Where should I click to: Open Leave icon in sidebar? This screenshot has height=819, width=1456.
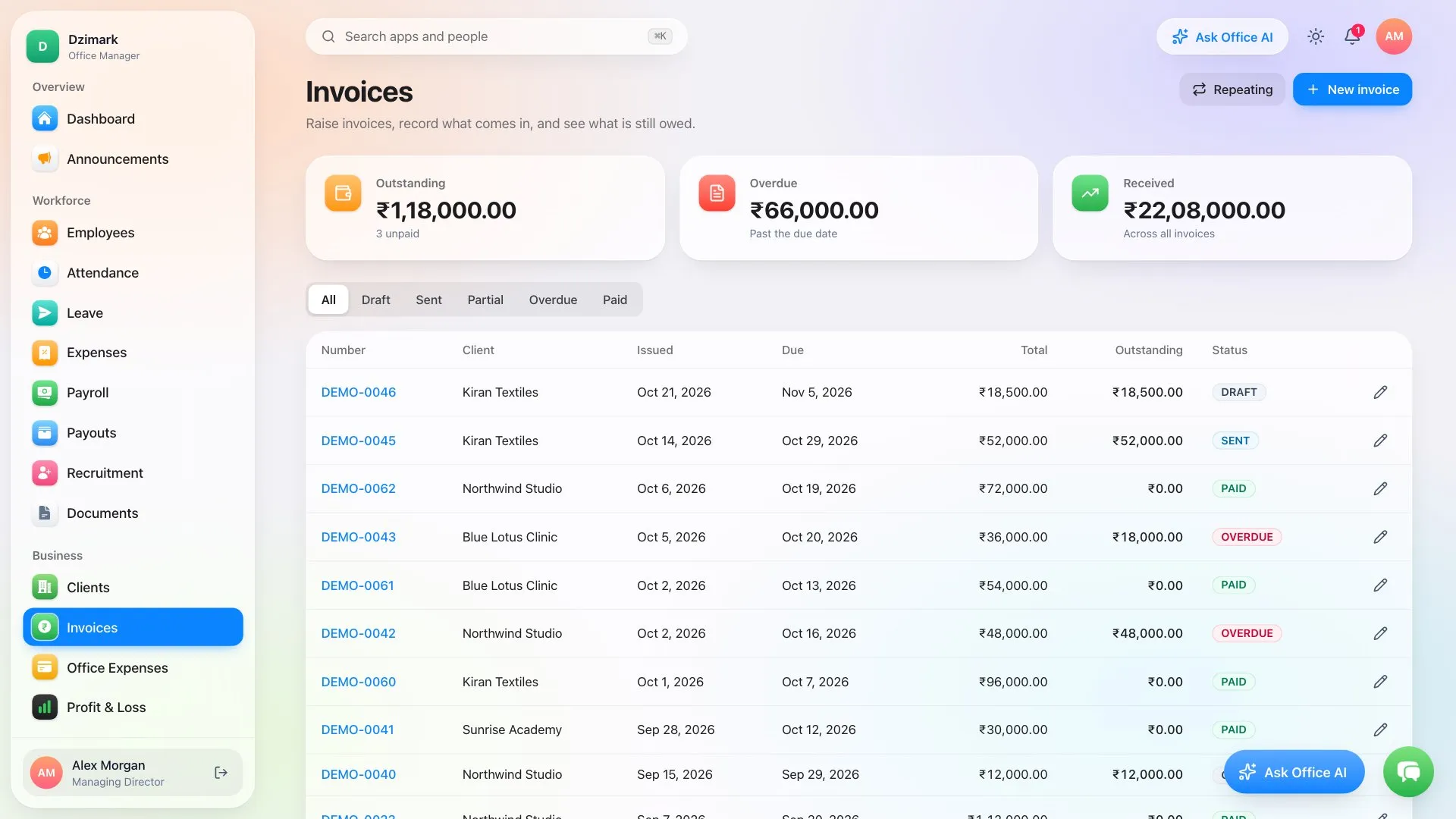coord(45,313)
